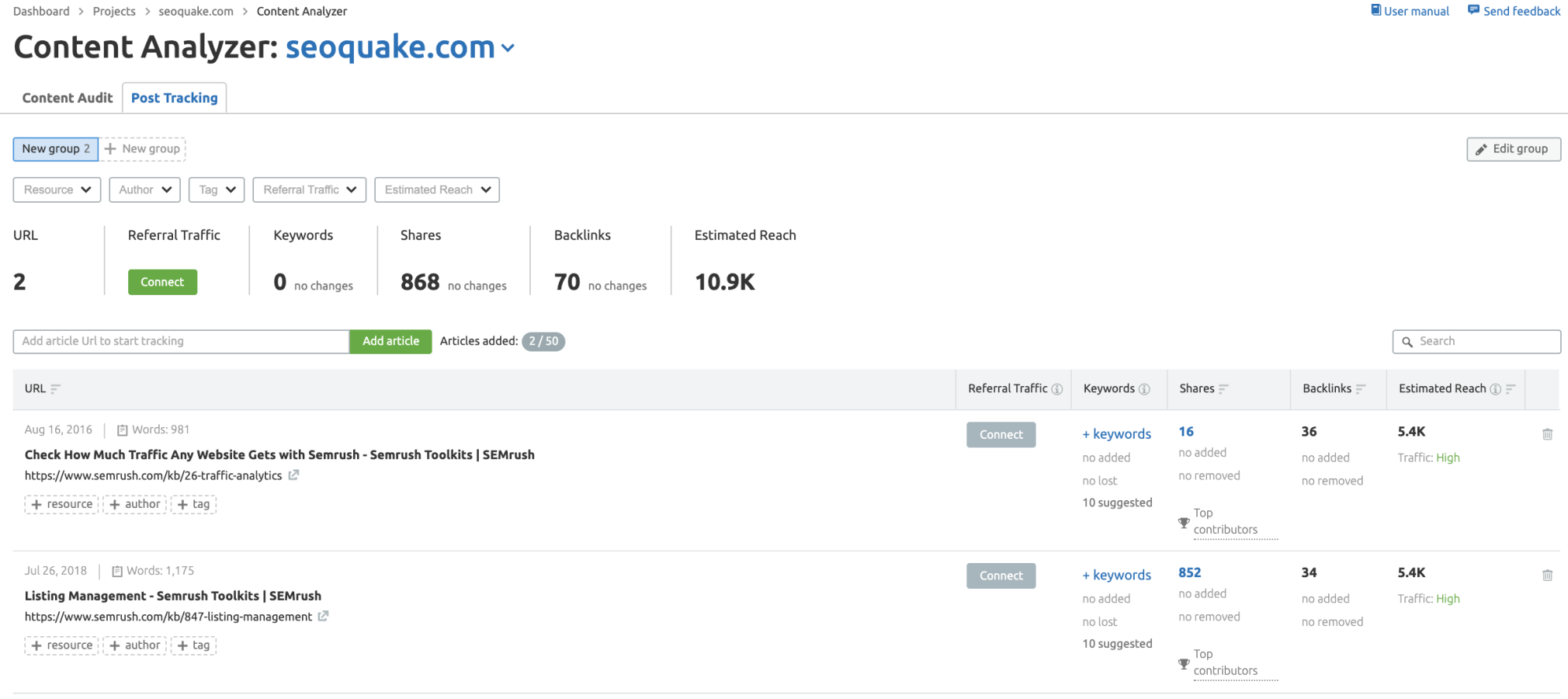Delete the Traffic Analytics article row

click(1546, 434)
